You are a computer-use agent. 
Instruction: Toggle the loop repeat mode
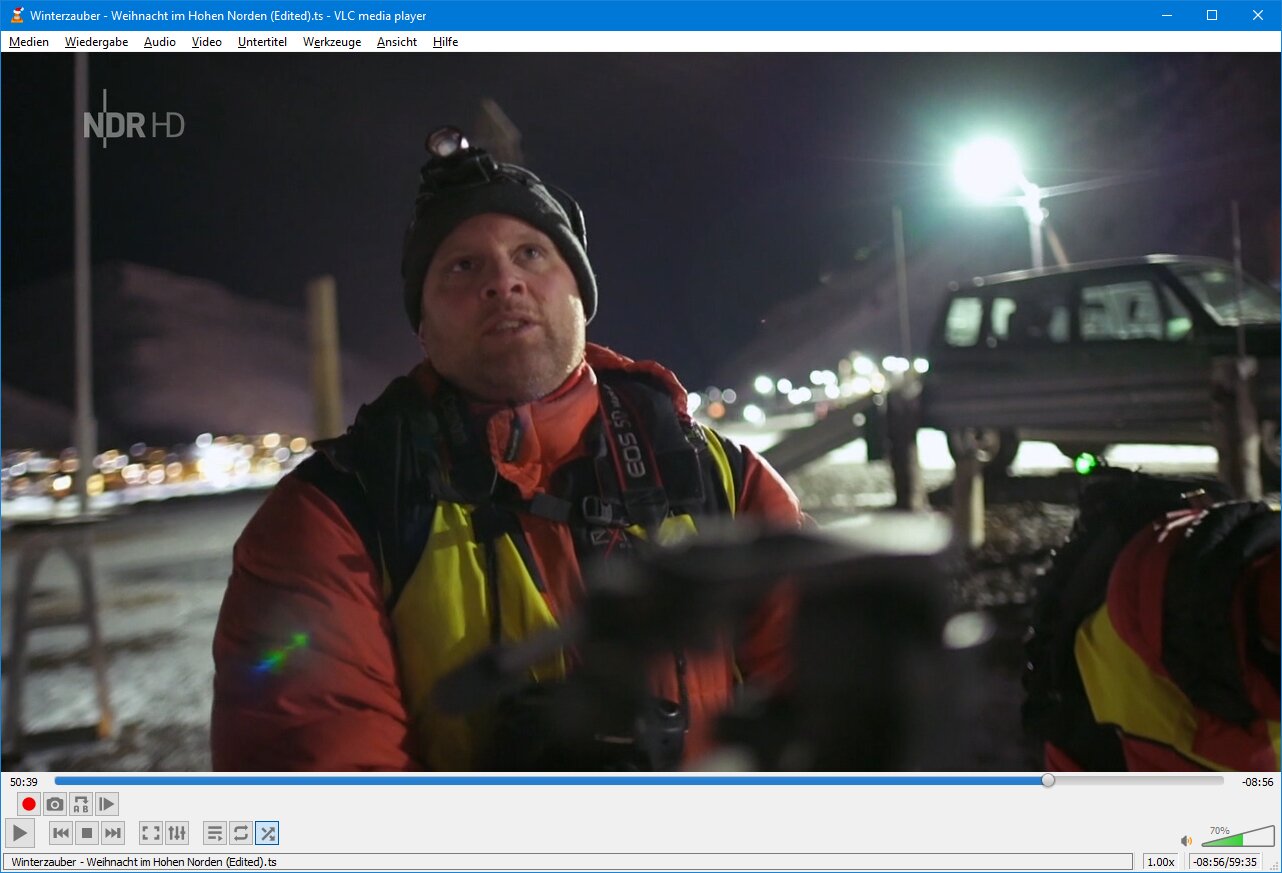pos(240,833)
